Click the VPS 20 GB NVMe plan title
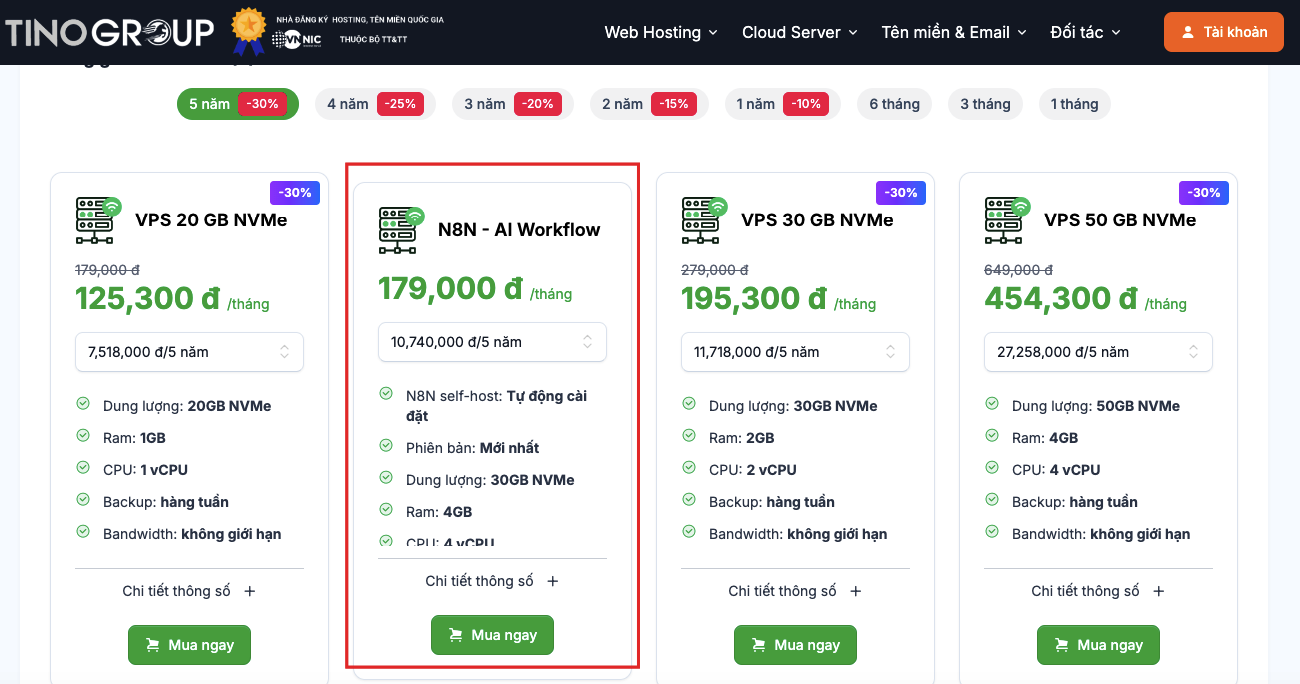 coord(211,220)
